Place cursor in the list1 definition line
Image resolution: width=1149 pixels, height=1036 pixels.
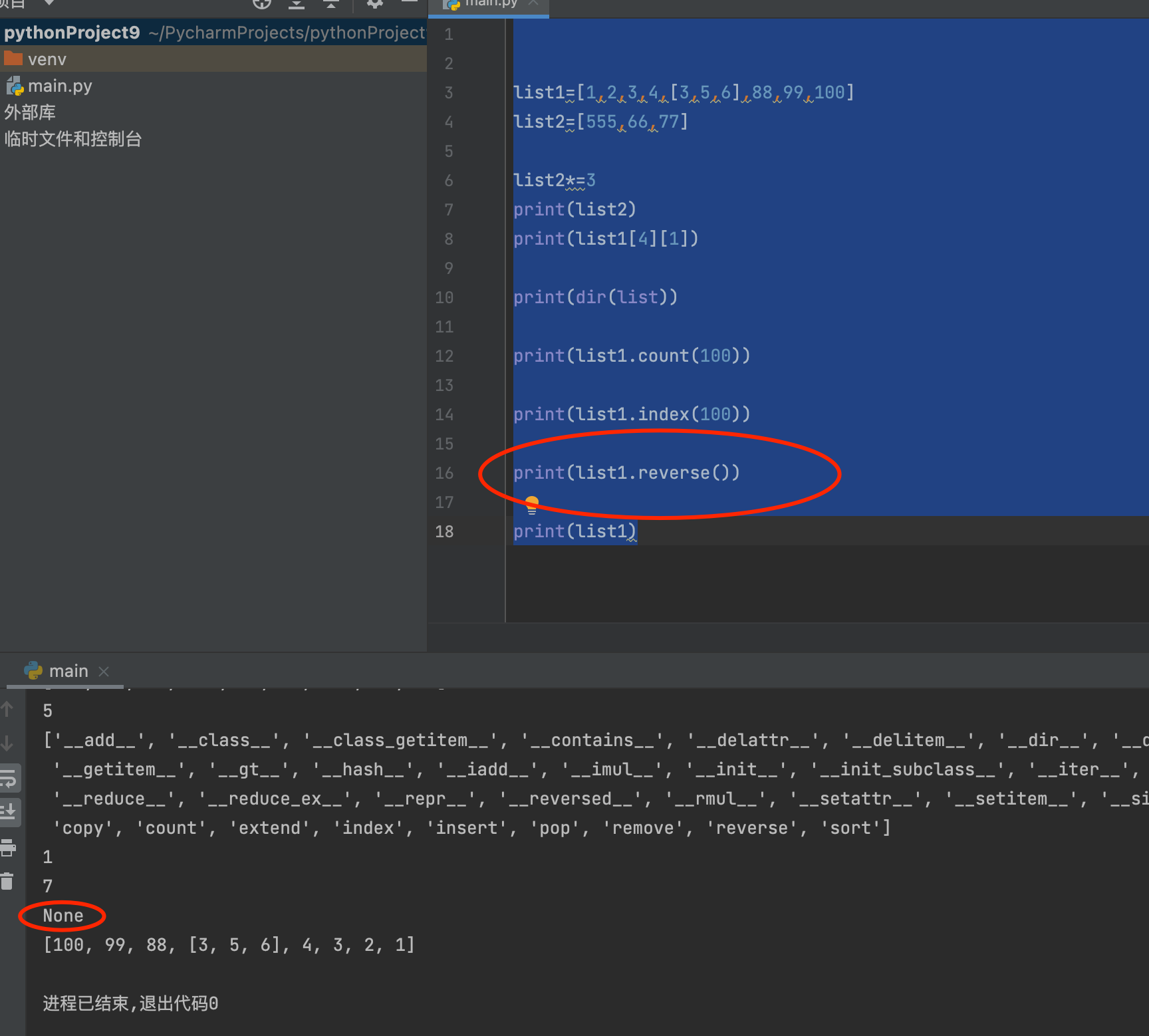coord(684,92)
